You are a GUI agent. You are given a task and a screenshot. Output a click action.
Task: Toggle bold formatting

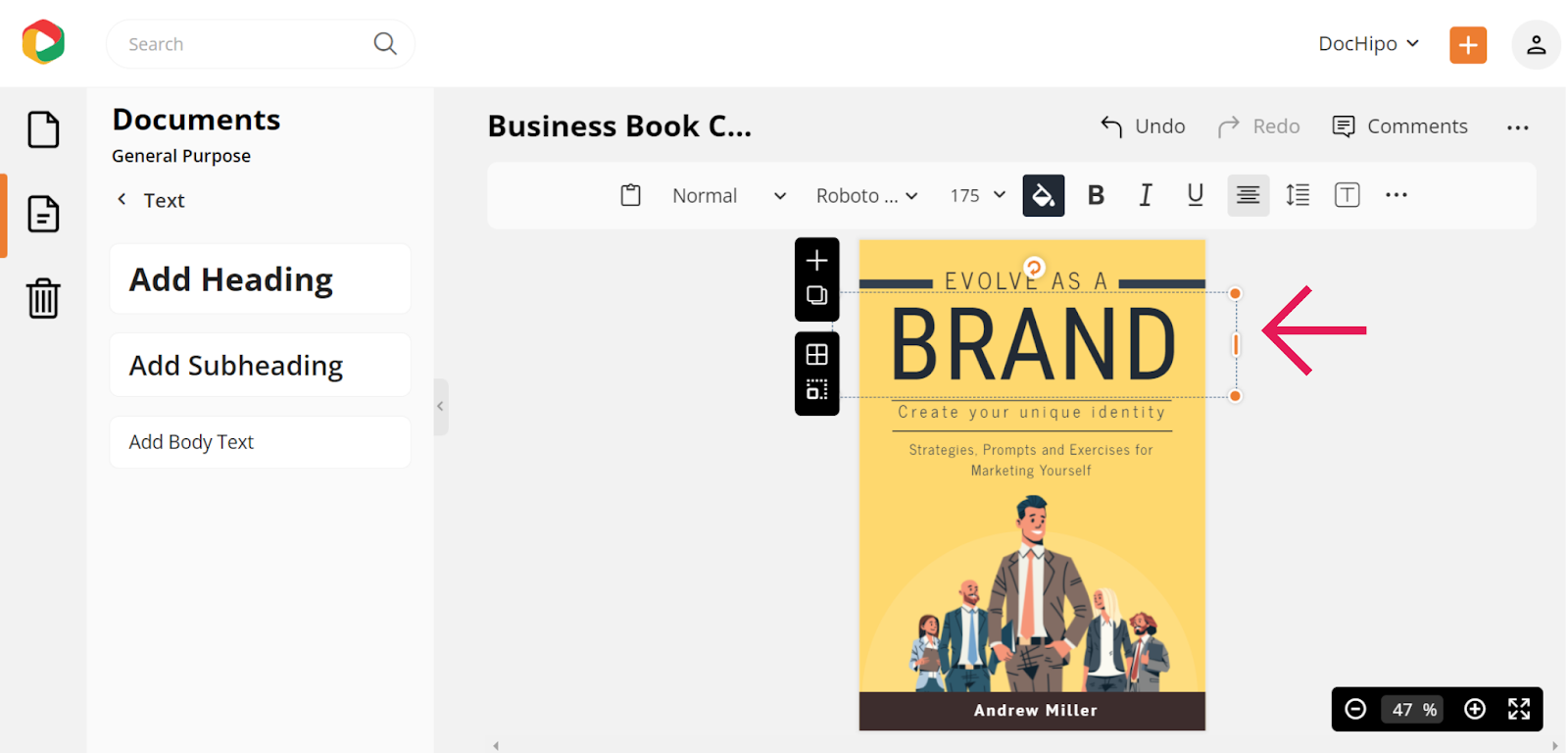(x=1096, y=195)
